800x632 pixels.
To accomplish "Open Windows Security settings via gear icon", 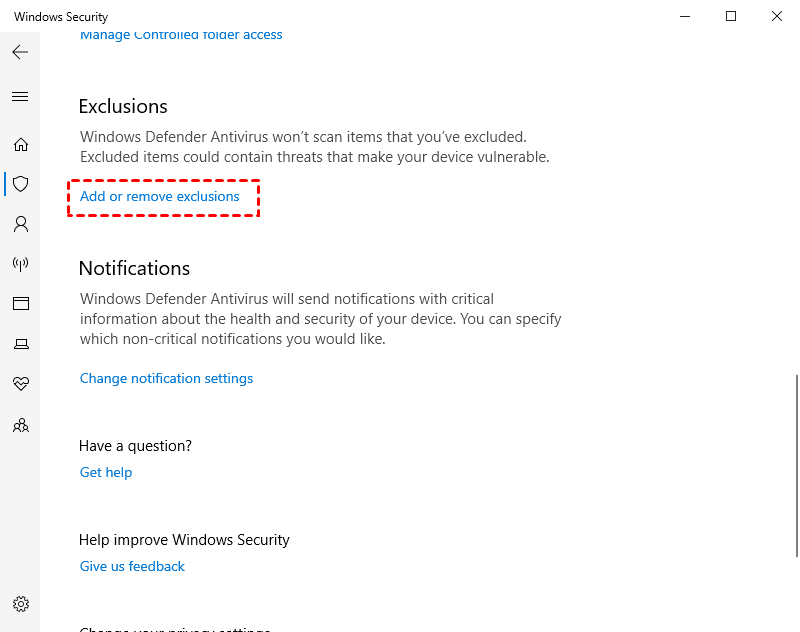I will (x=20, y=604).
